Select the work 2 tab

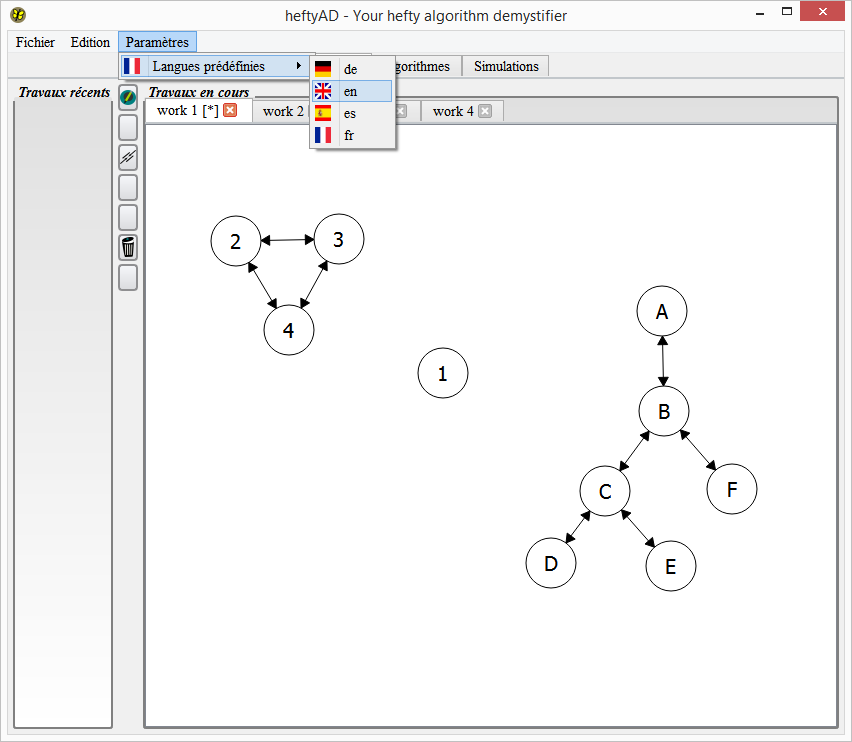tap(283, 111)
